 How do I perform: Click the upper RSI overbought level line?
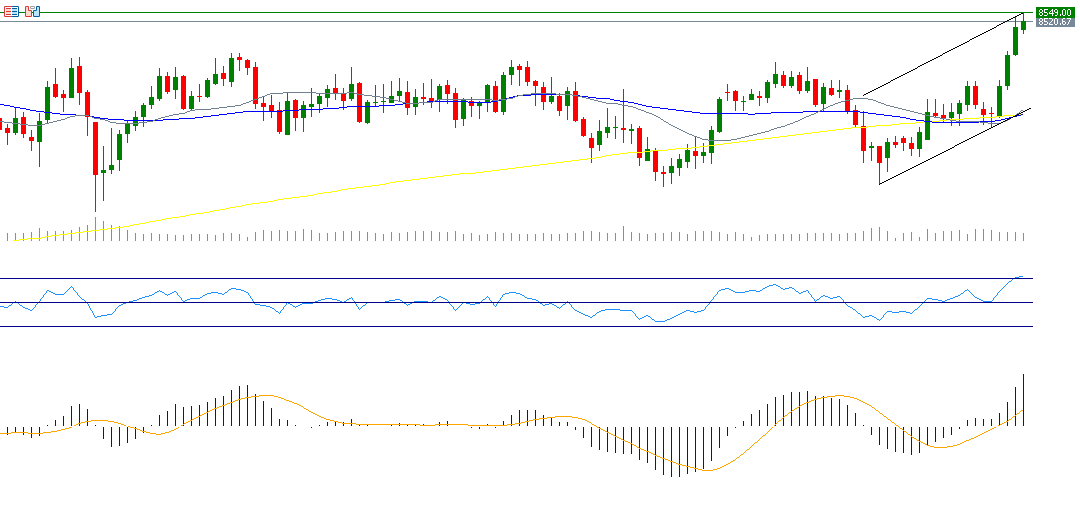[500, 278]
